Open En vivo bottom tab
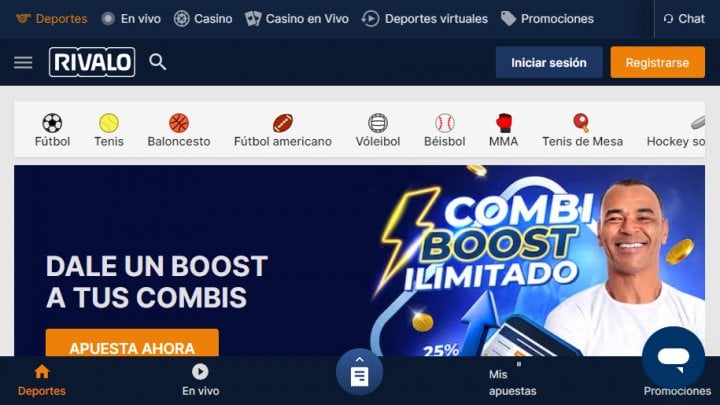Viewport: 720px width, 405px height. tap(200, 380)
